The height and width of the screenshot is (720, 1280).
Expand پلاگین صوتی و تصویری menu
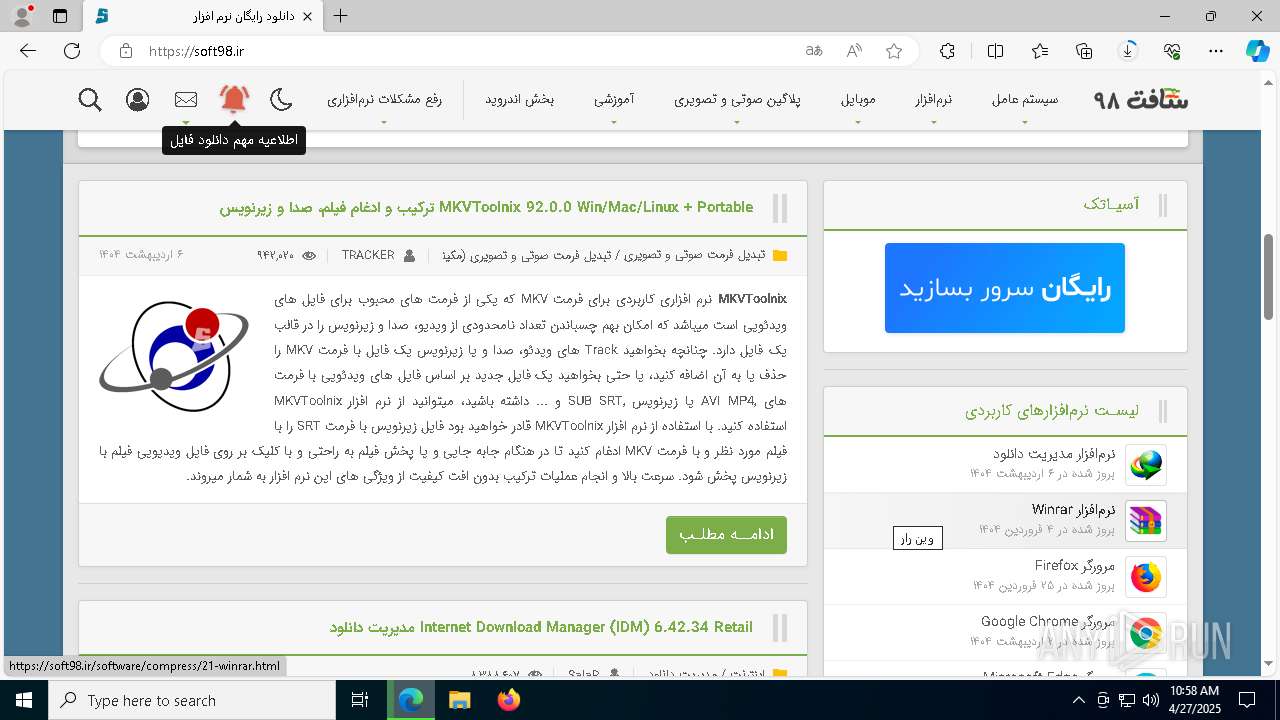click(737, 99)
